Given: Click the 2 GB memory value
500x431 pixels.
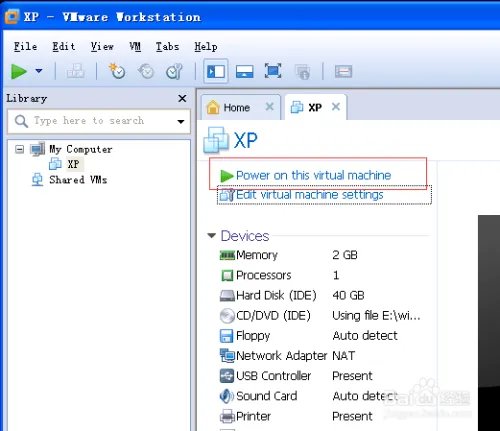Looking at the screenshot, I should pos(345,255).
